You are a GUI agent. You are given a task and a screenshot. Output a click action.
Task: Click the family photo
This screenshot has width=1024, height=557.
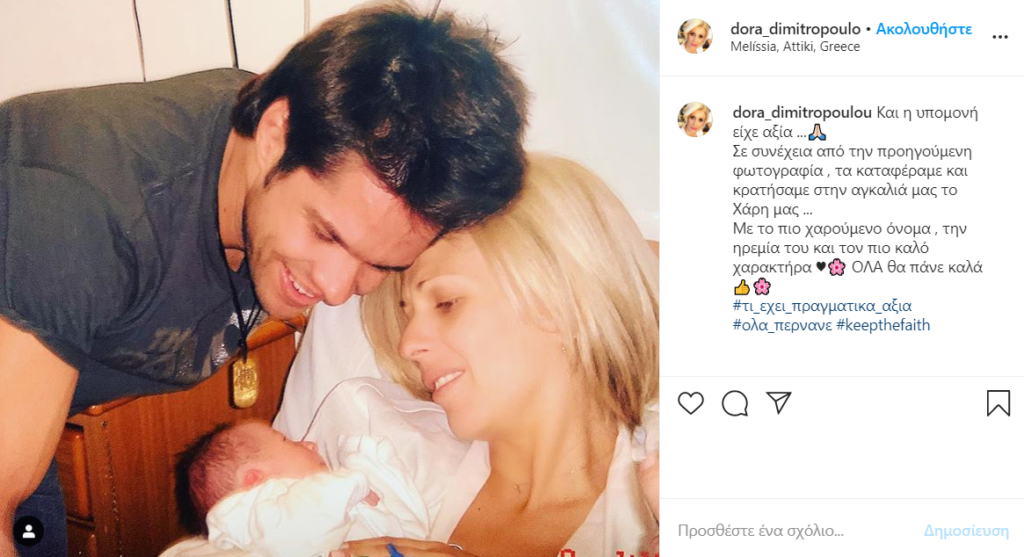(x=329, y=278)
